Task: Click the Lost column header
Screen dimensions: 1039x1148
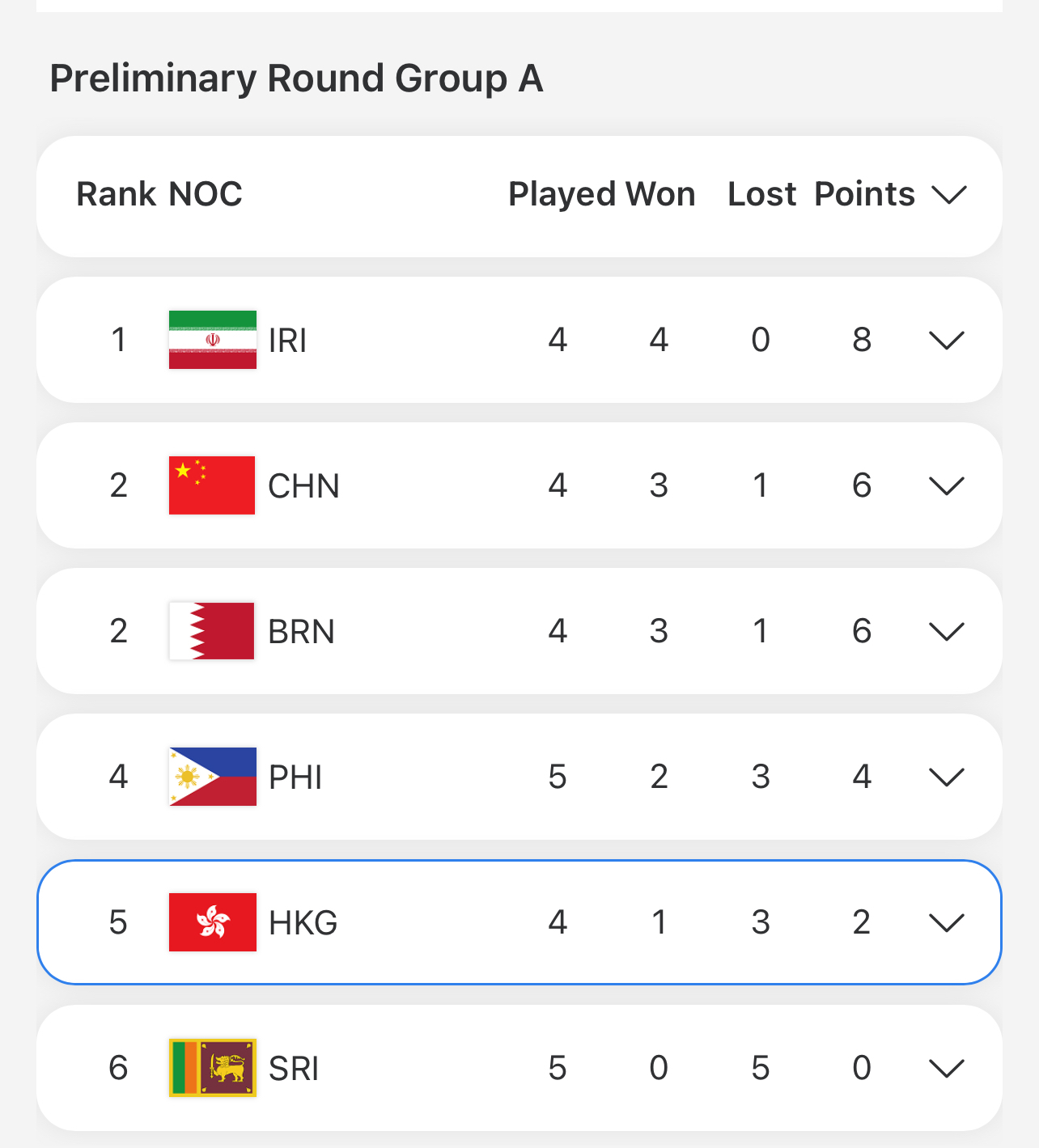Action: [x=761, y=194]
